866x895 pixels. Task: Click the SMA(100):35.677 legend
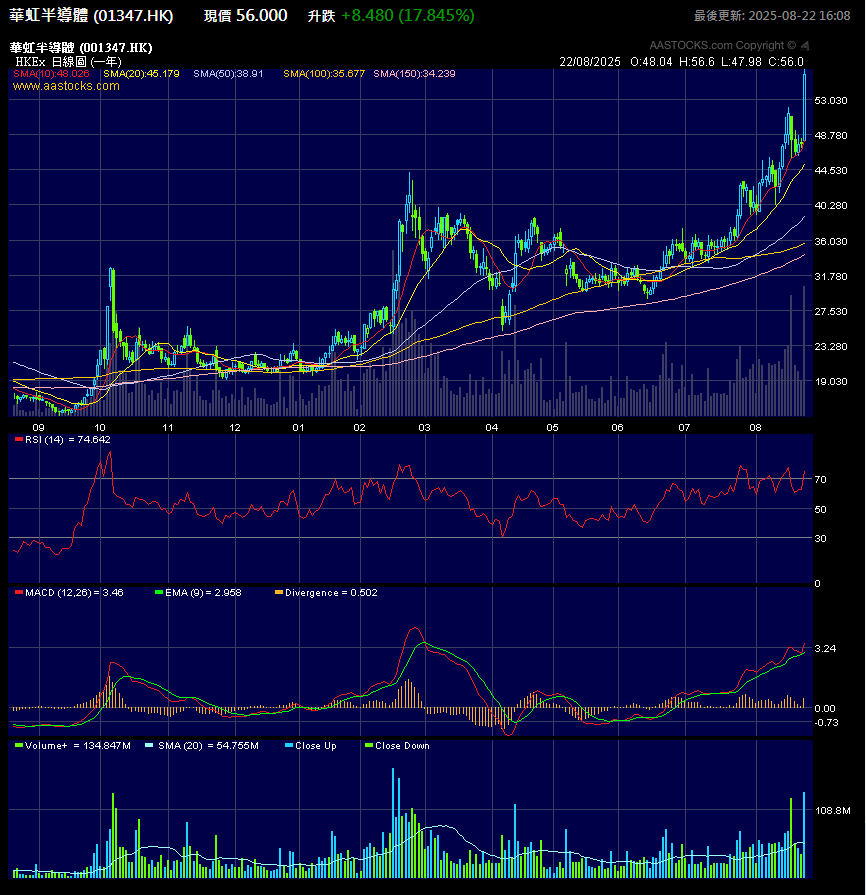coord(324,74)
